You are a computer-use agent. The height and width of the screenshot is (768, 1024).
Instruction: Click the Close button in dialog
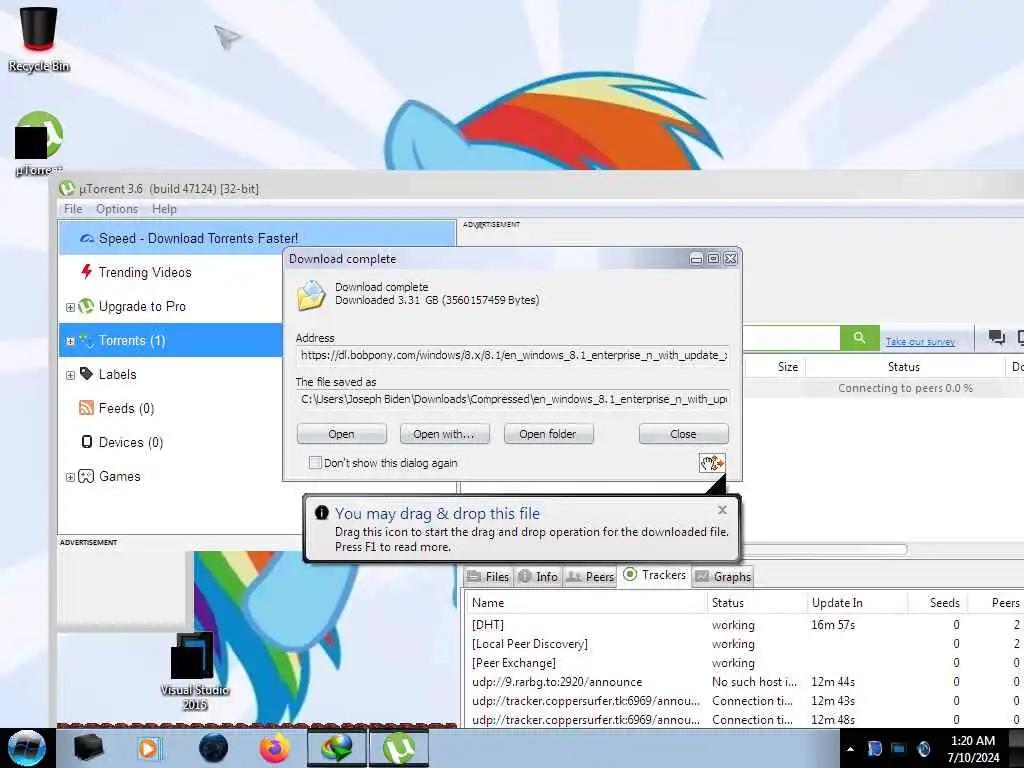tap(683, 434)
